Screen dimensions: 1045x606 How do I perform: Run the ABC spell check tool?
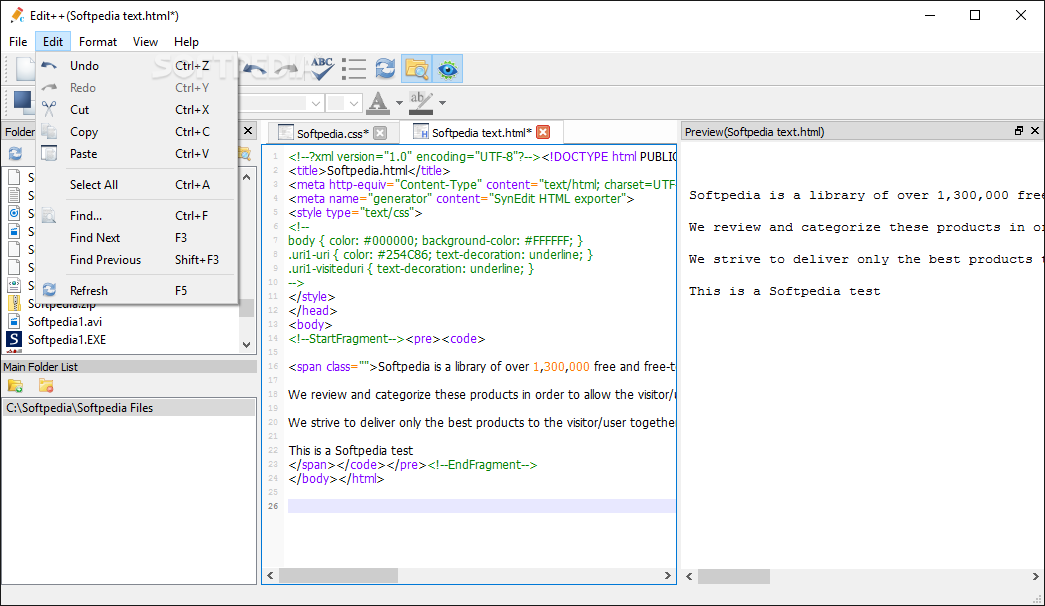click(322, 68)
